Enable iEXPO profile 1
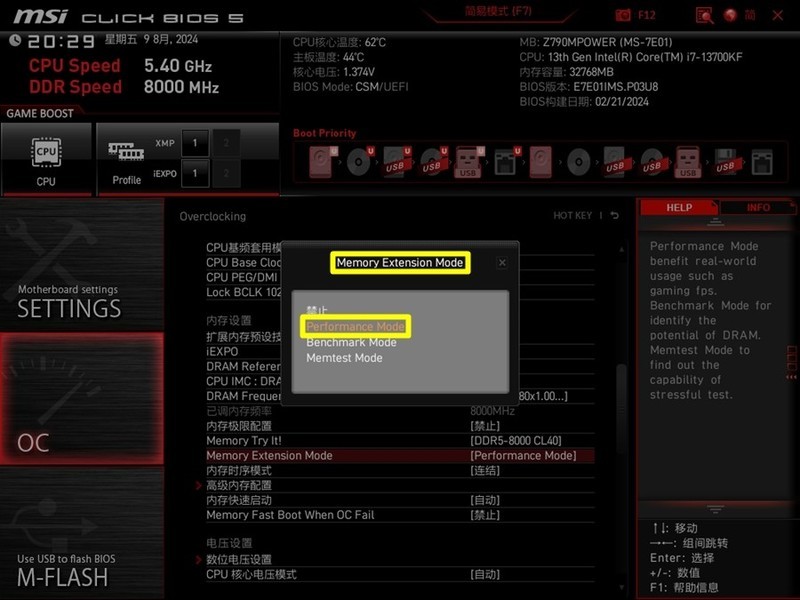The image size is (800, 600). point(195,173)
